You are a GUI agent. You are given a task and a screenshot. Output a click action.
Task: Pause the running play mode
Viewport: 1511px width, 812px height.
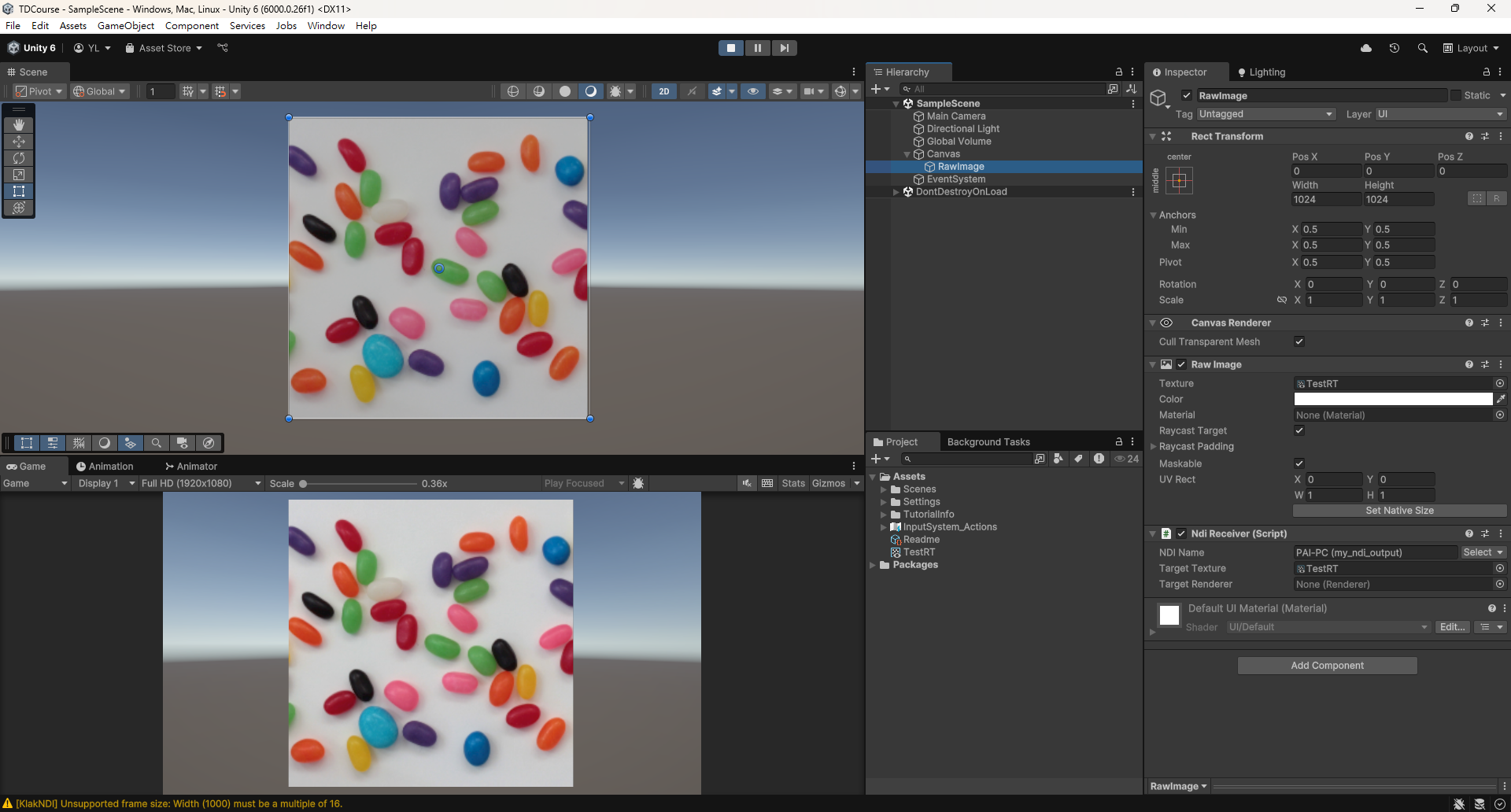coord(757,48)
